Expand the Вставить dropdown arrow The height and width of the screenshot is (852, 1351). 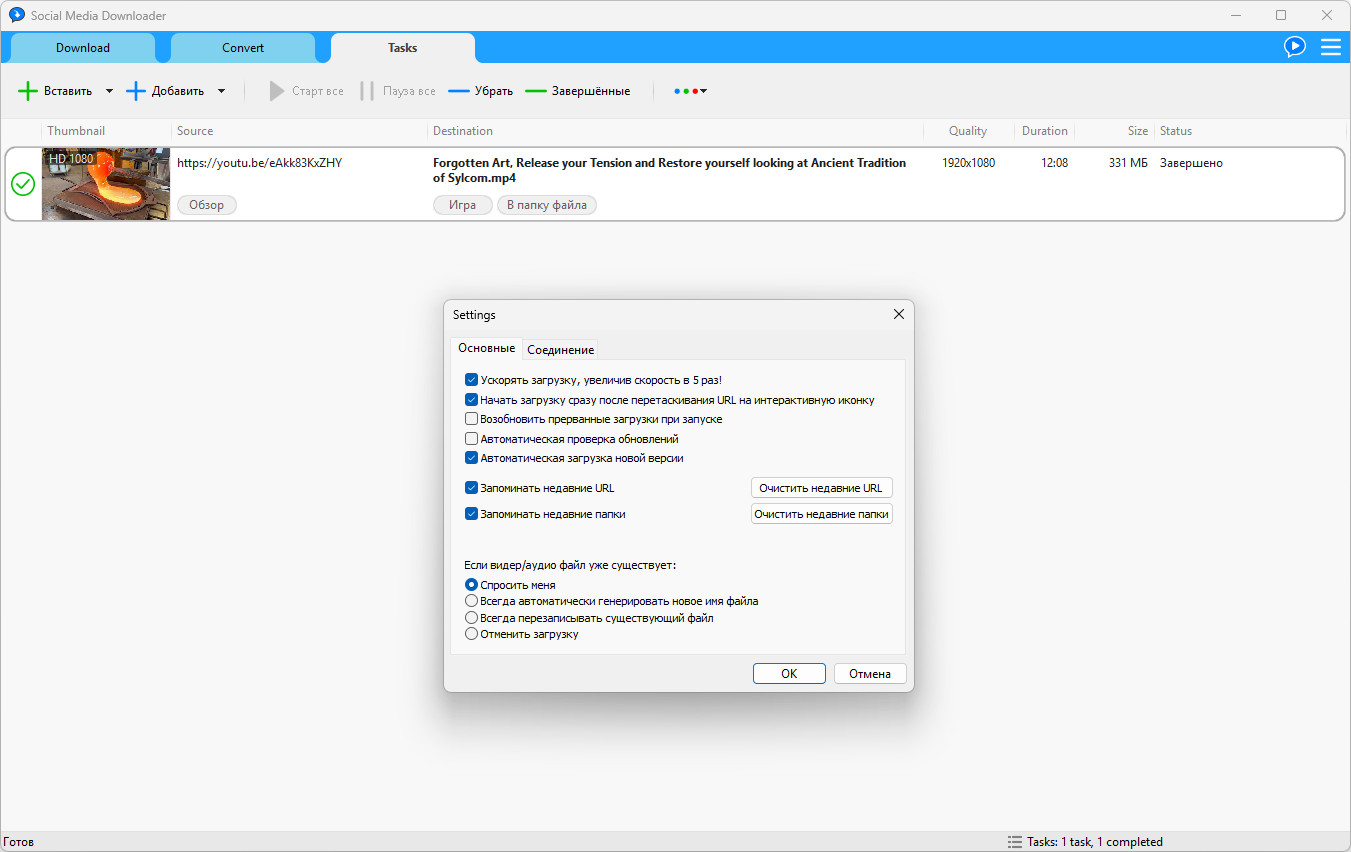click(109, 91)
